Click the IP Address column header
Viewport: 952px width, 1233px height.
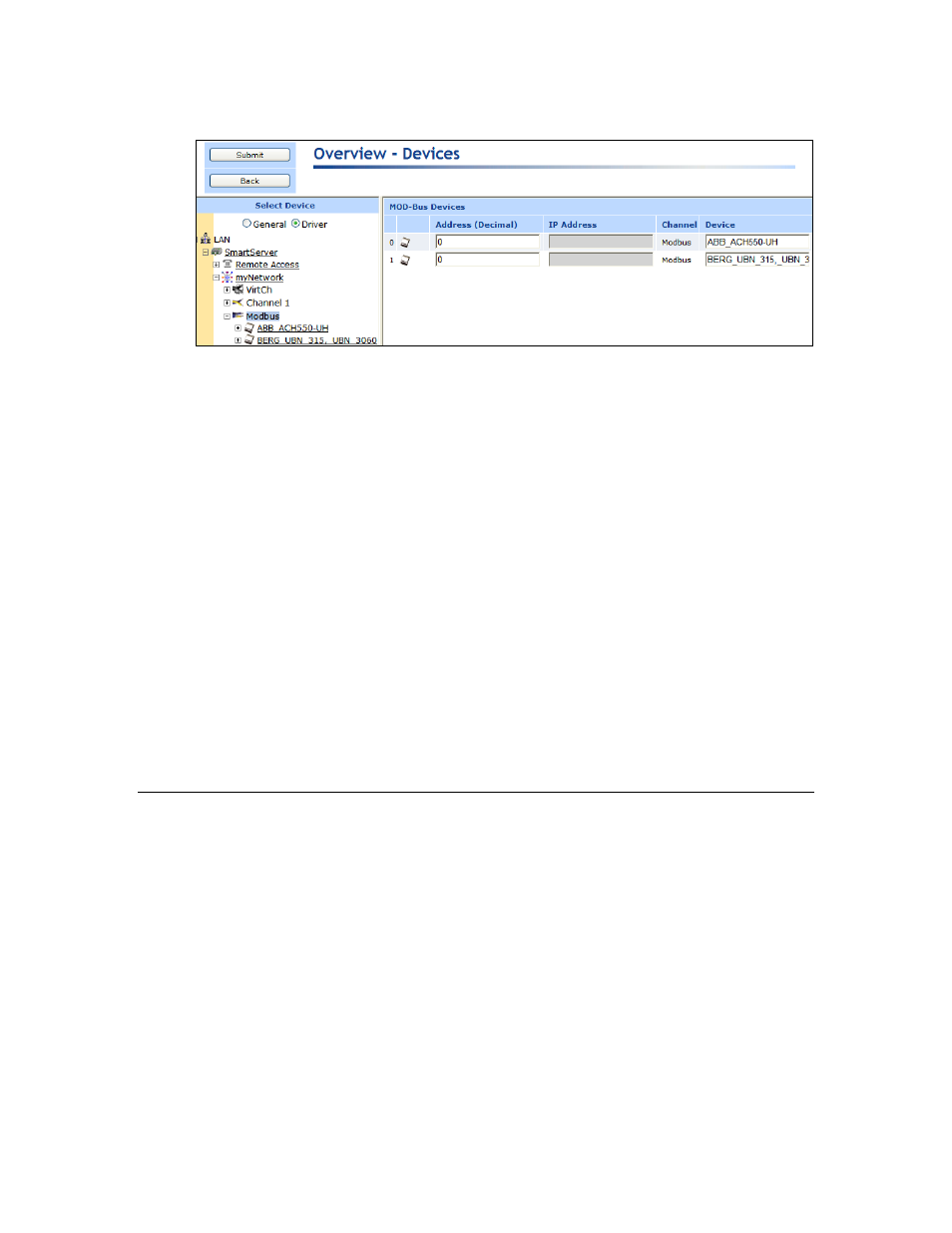coord(572,225)
